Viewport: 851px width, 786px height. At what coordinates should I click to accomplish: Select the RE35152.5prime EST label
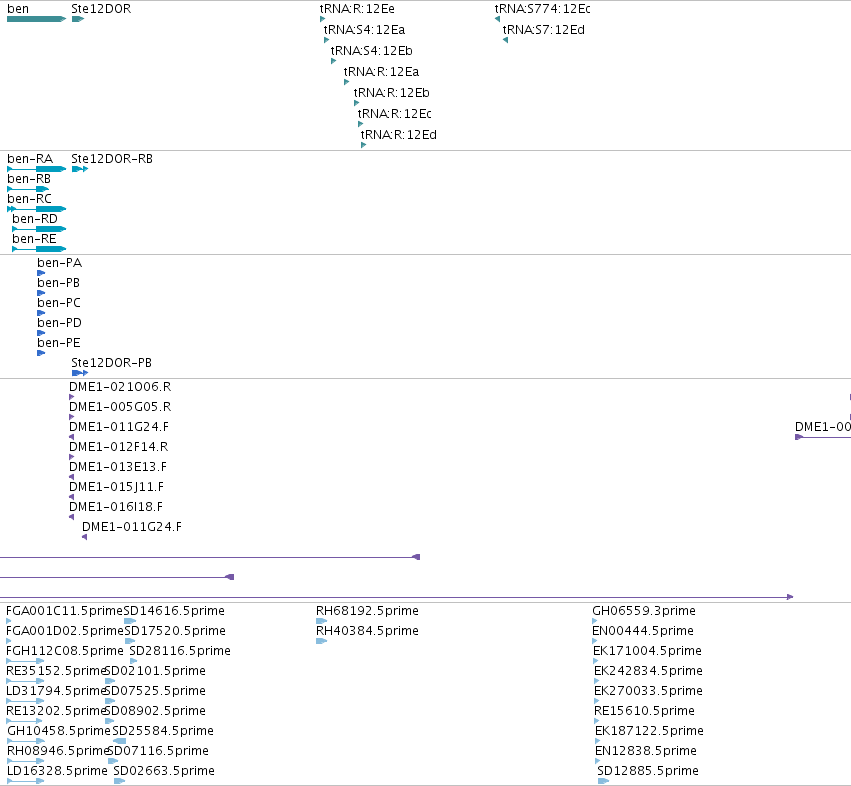coord(55,671)
